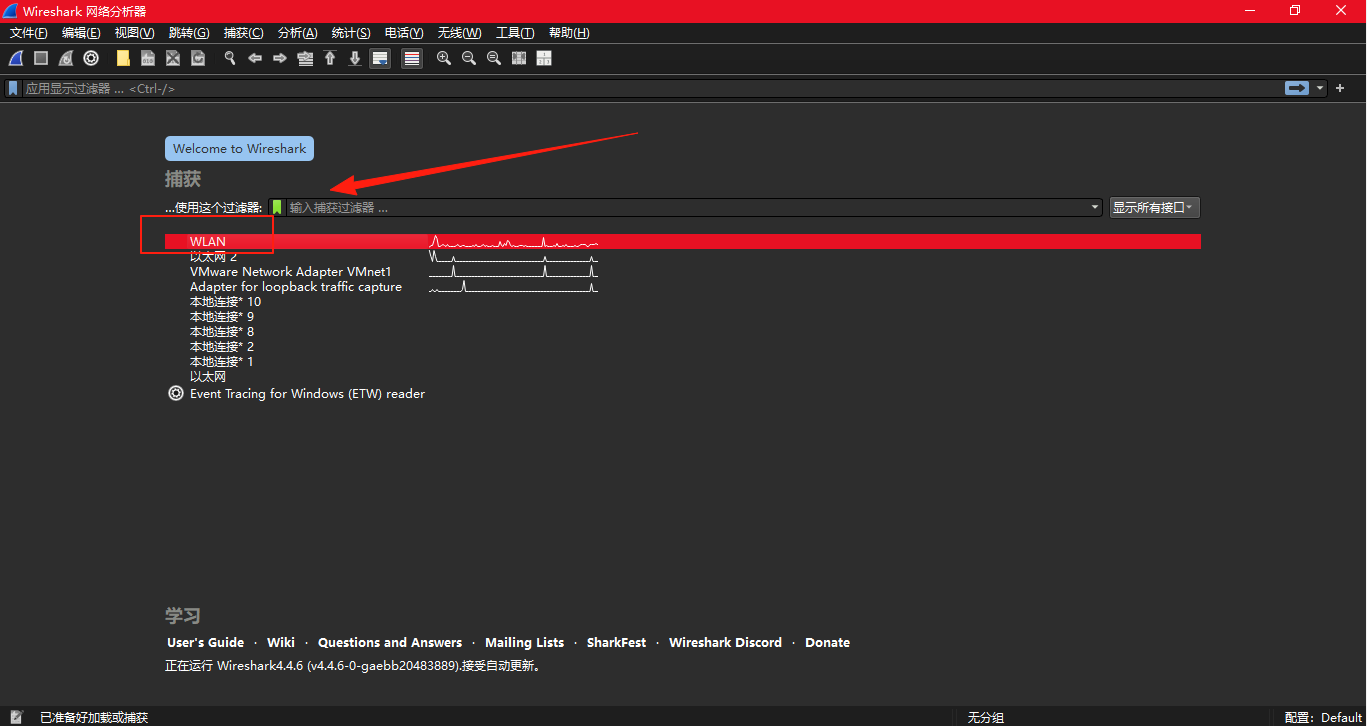
Task: Open the 帮助(H) menu
Action: pyautogui.click(x=569, y=33)
